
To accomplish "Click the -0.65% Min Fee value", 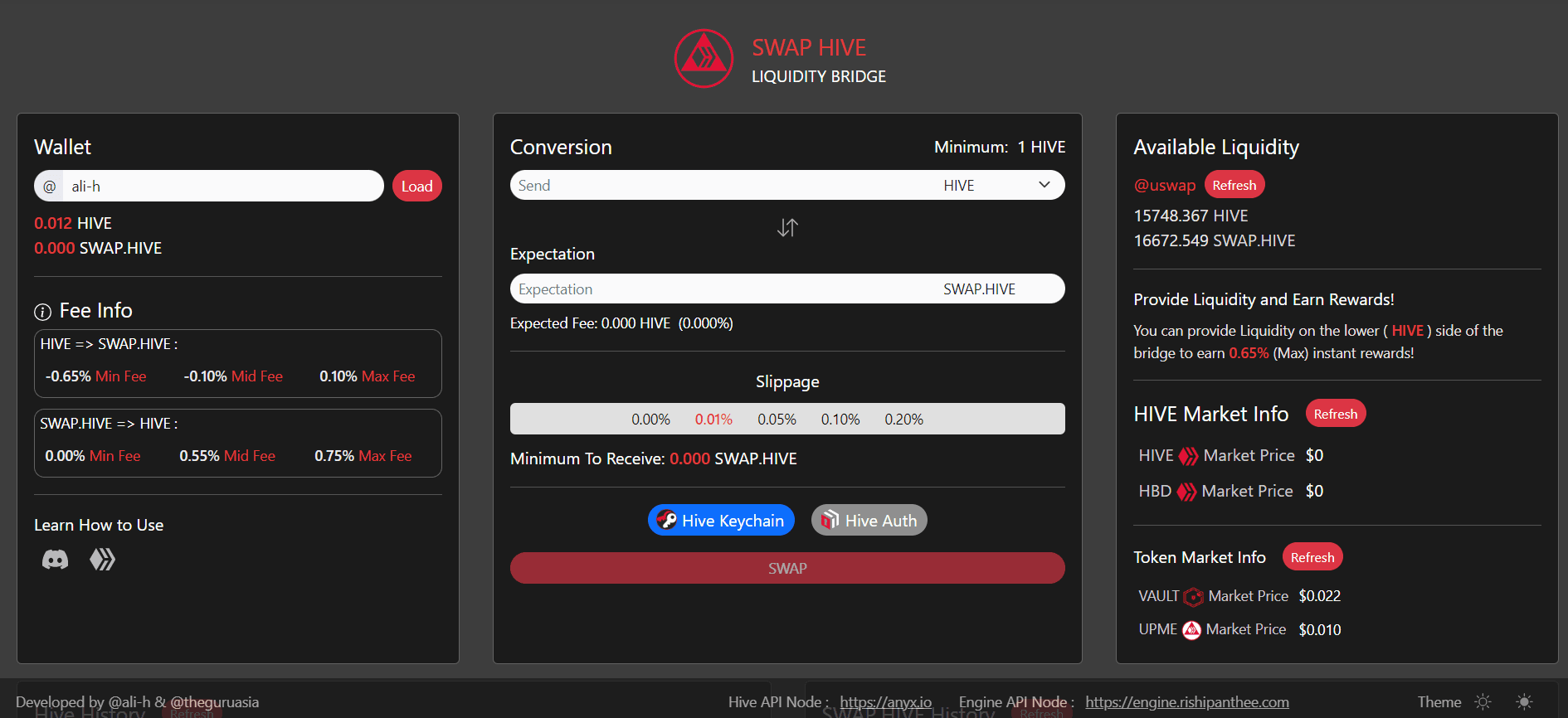I will [x=95, y=376].
